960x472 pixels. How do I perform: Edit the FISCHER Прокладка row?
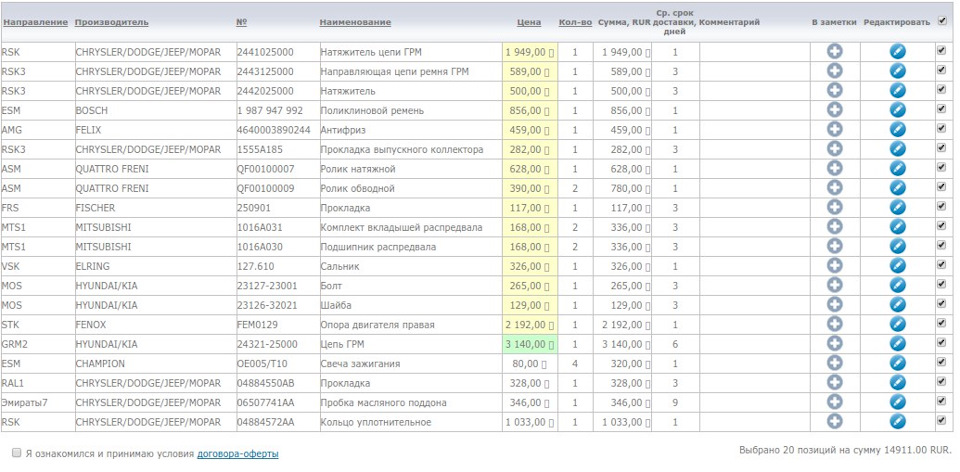tap(898, 208)
